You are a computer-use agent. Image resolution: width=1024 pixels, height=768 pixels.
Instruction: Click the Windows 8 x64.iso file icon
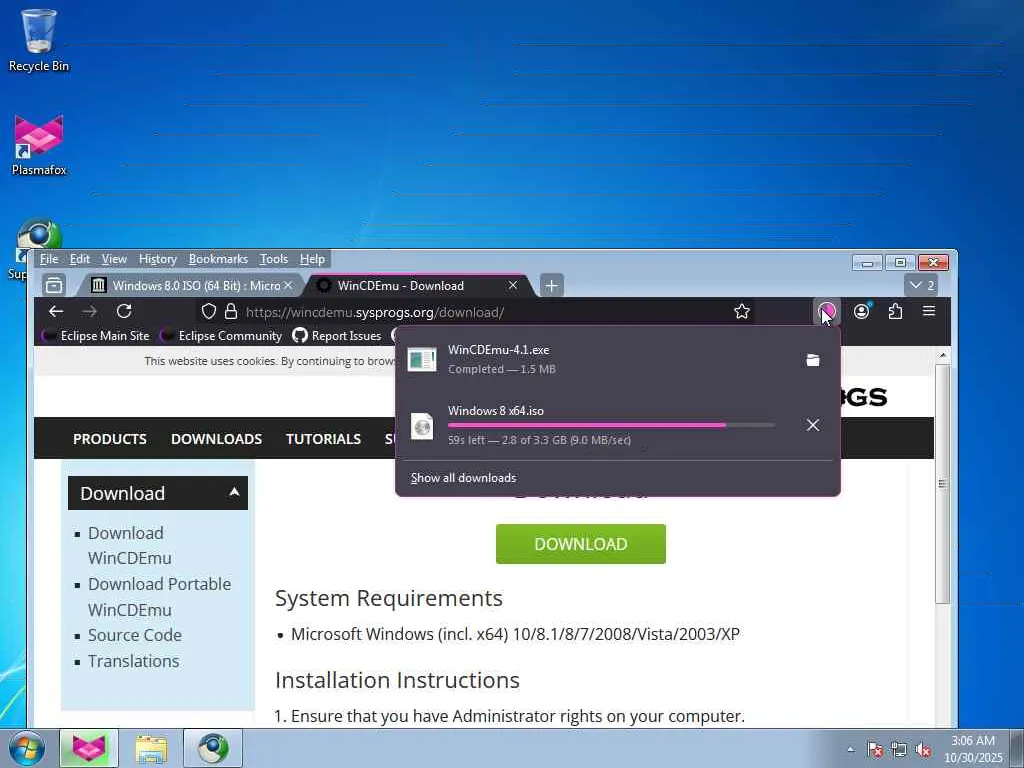[422, 426]
